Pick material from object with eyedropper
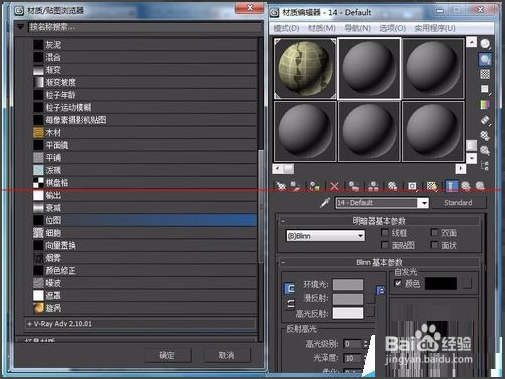The height and width of the screenshot is (379, 505). (x=325, y=202)
